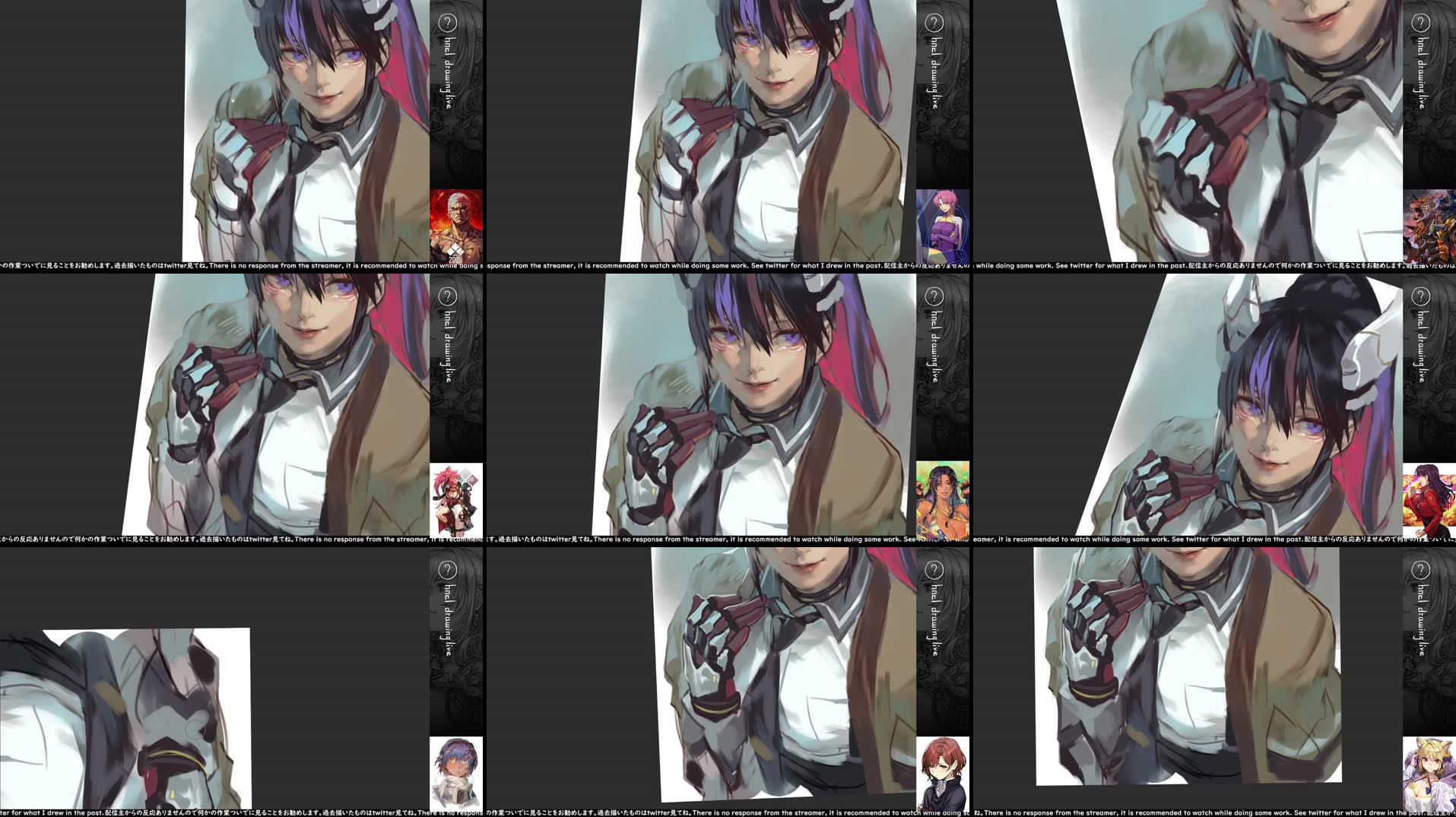
Task: Click question mark icon above dark-skinned woman thumbnail
Action: [x=934, y=296]
